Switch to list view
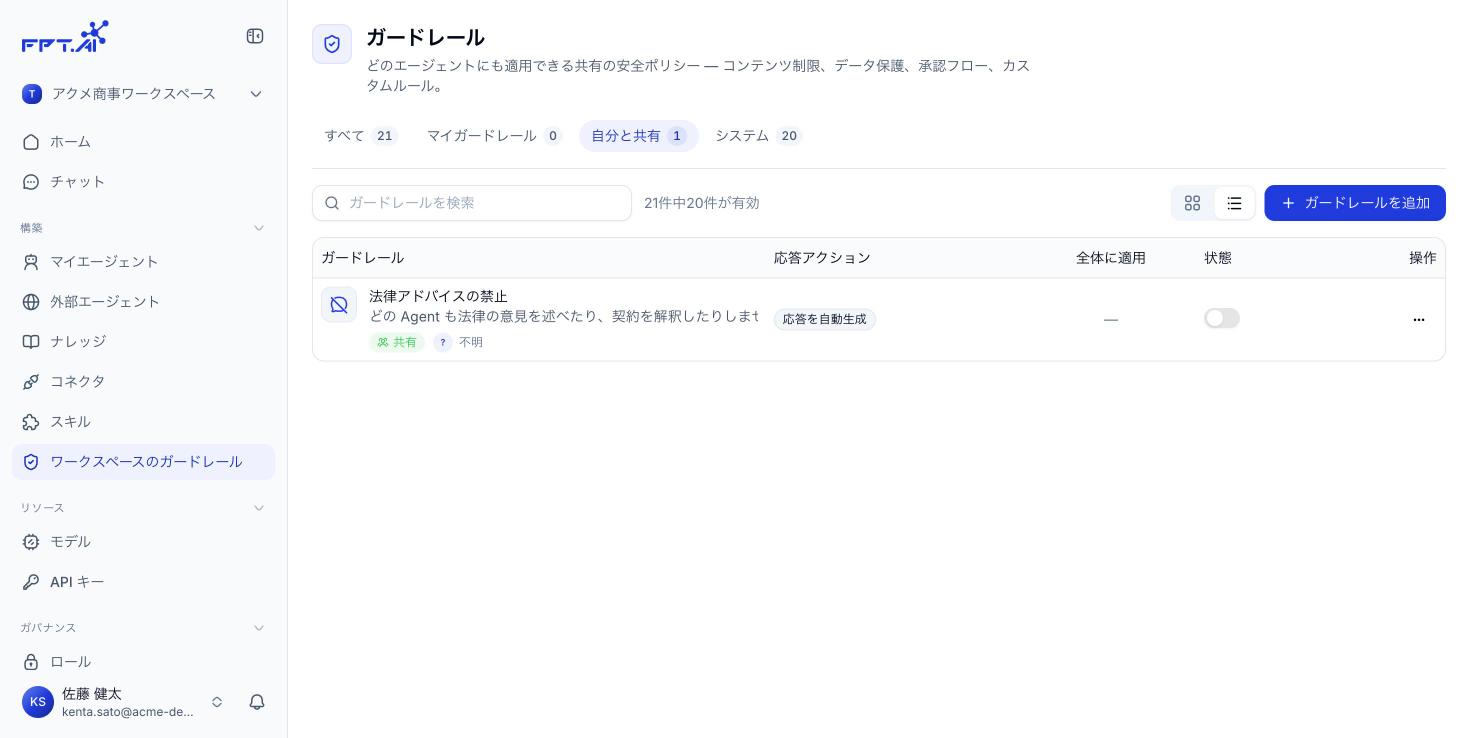 pyautogui.click(x=1234, y=203)
